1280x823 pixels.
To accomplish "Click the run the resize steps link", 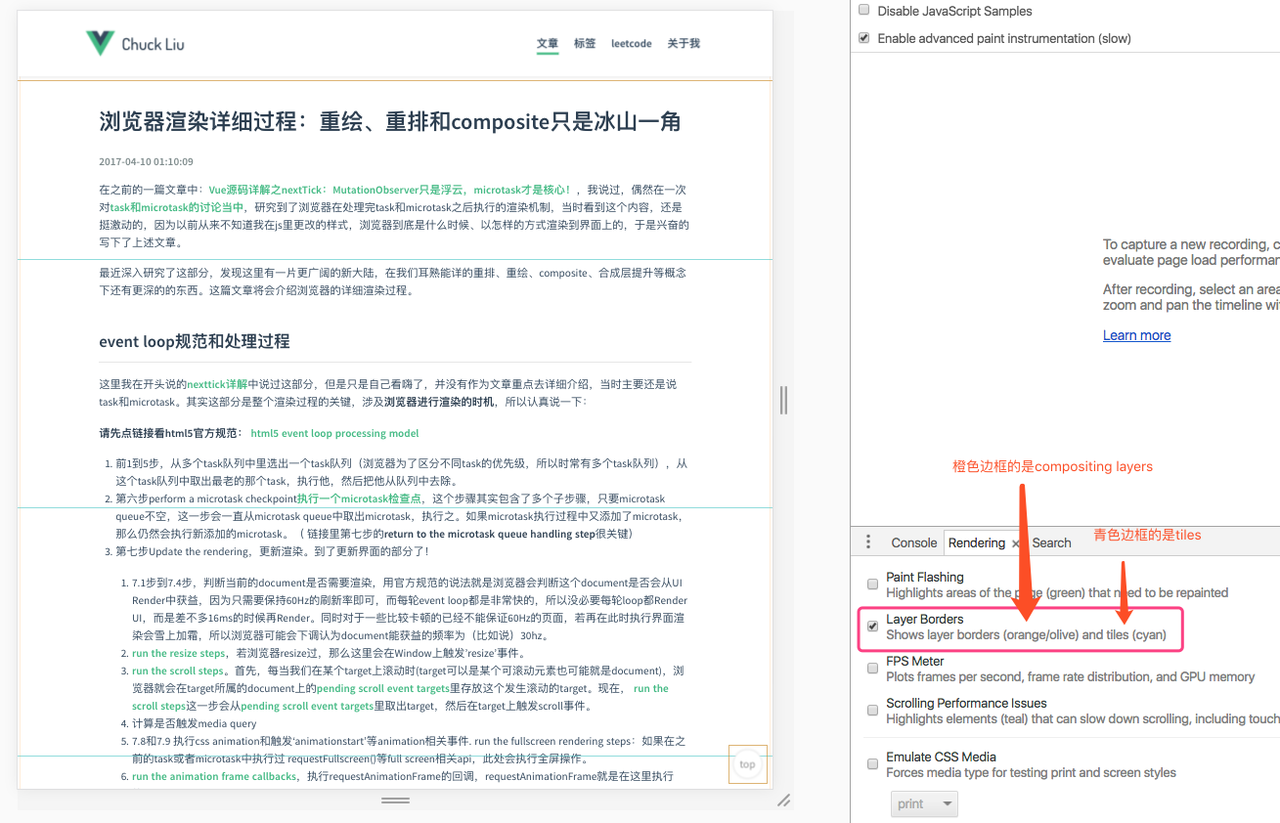I will pos(179,653).
